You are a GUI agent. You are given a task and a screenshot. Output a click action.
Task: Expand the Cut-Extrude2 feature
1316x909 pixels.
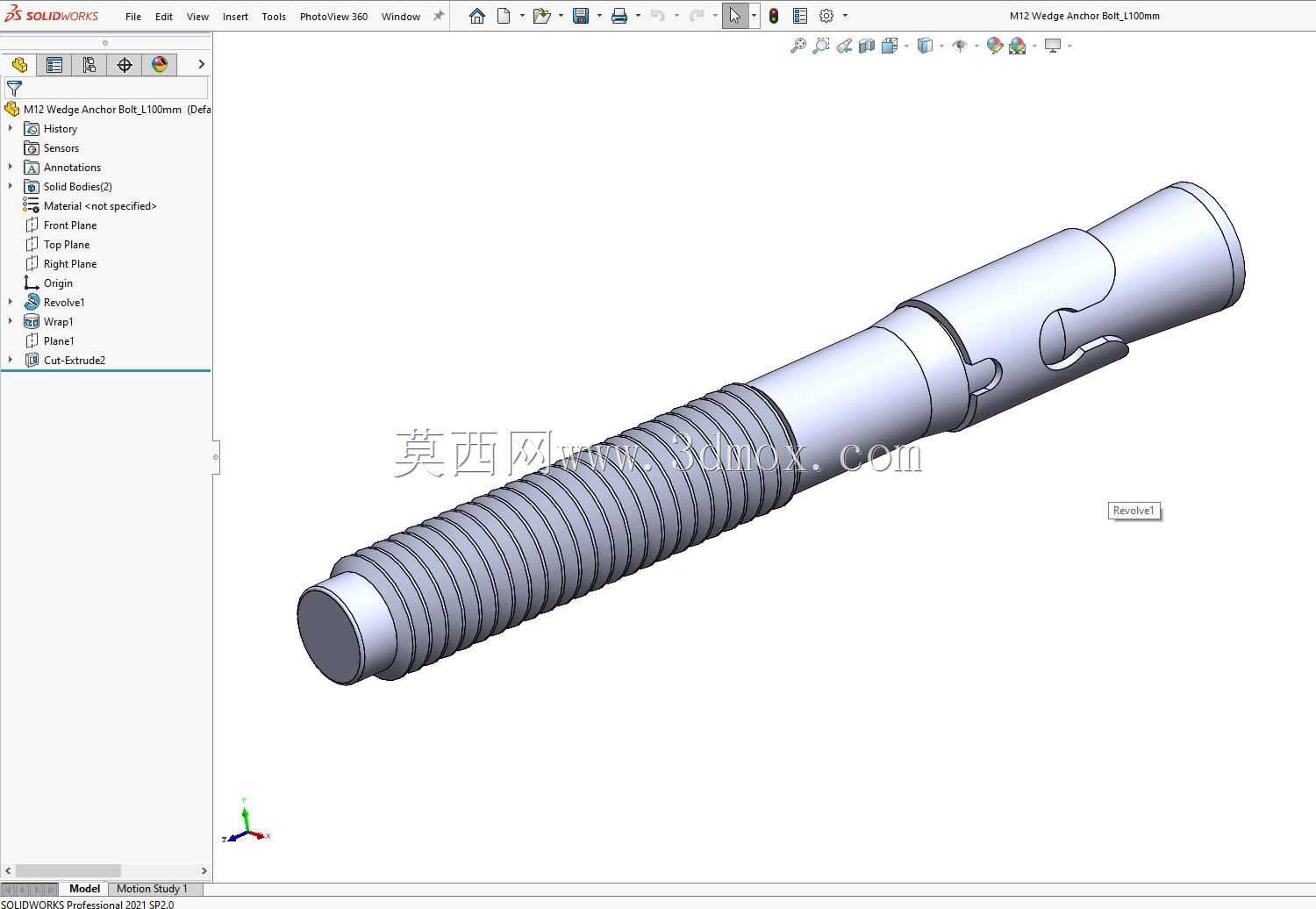click(x=11, y=360)
